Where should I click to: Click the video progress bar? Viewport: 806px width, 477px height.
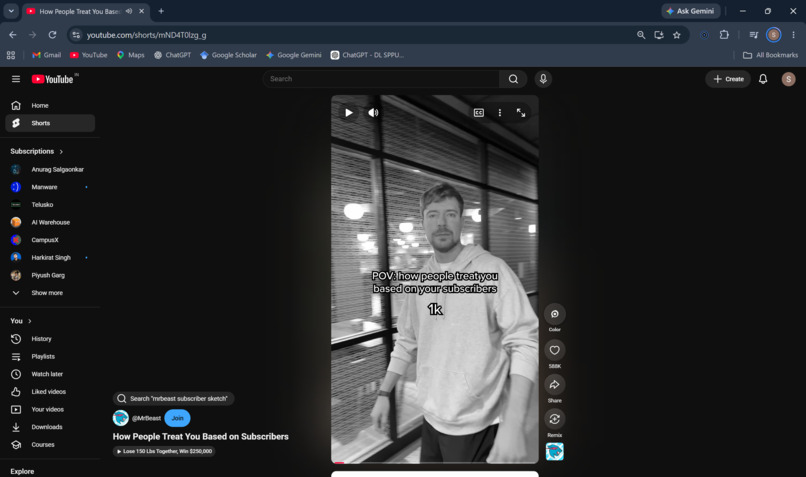435,463
